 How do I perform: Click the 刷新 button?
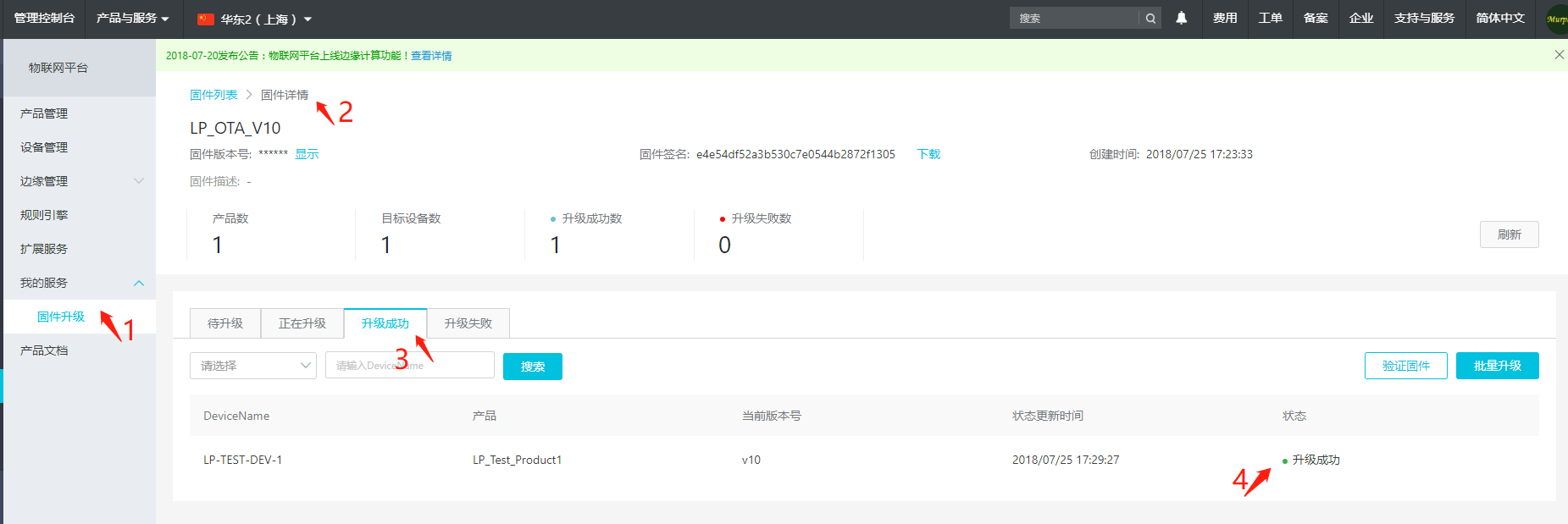pyautogui.click(x=1509, y=234)
